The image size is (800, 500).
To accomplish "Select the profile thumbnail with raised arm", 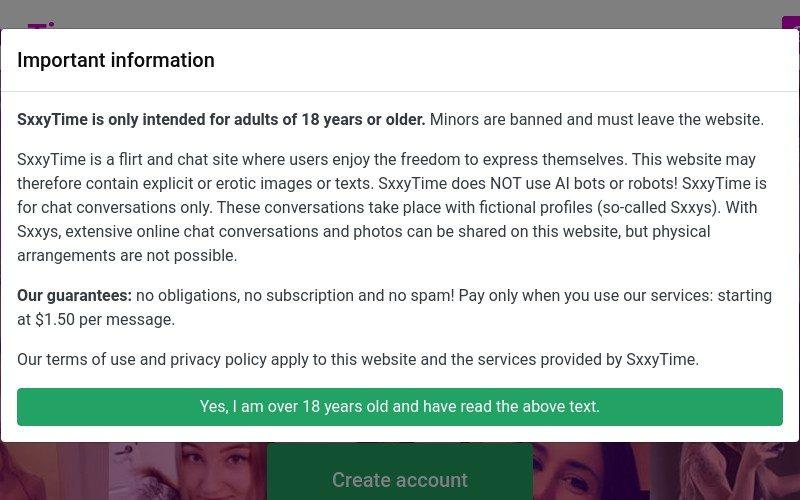I will (726, 471).
